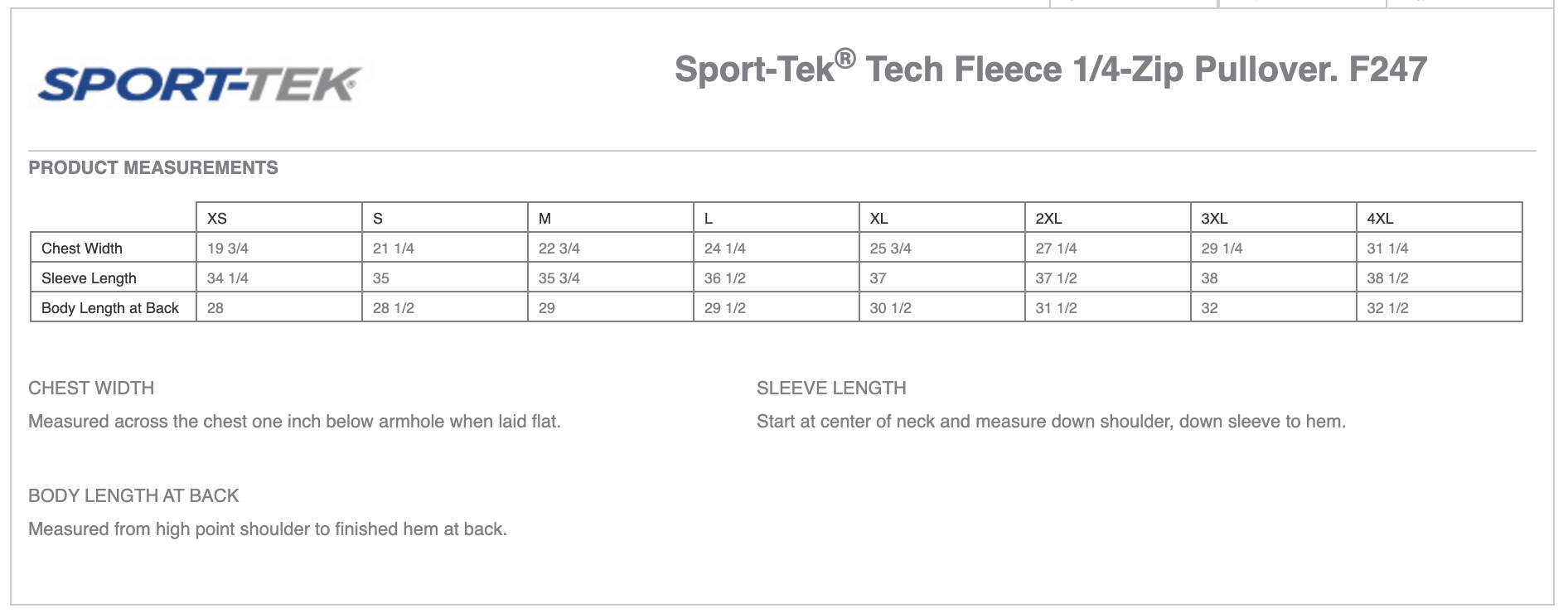Click the Chest Width row label

point(114,248)
